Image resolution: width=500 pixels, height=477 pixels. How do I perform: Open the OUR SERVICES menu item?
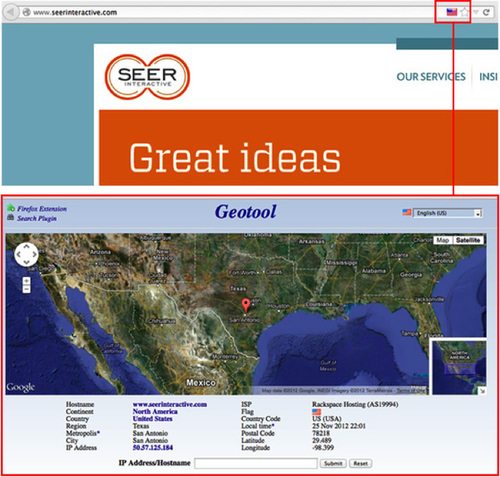click(431, 77)
